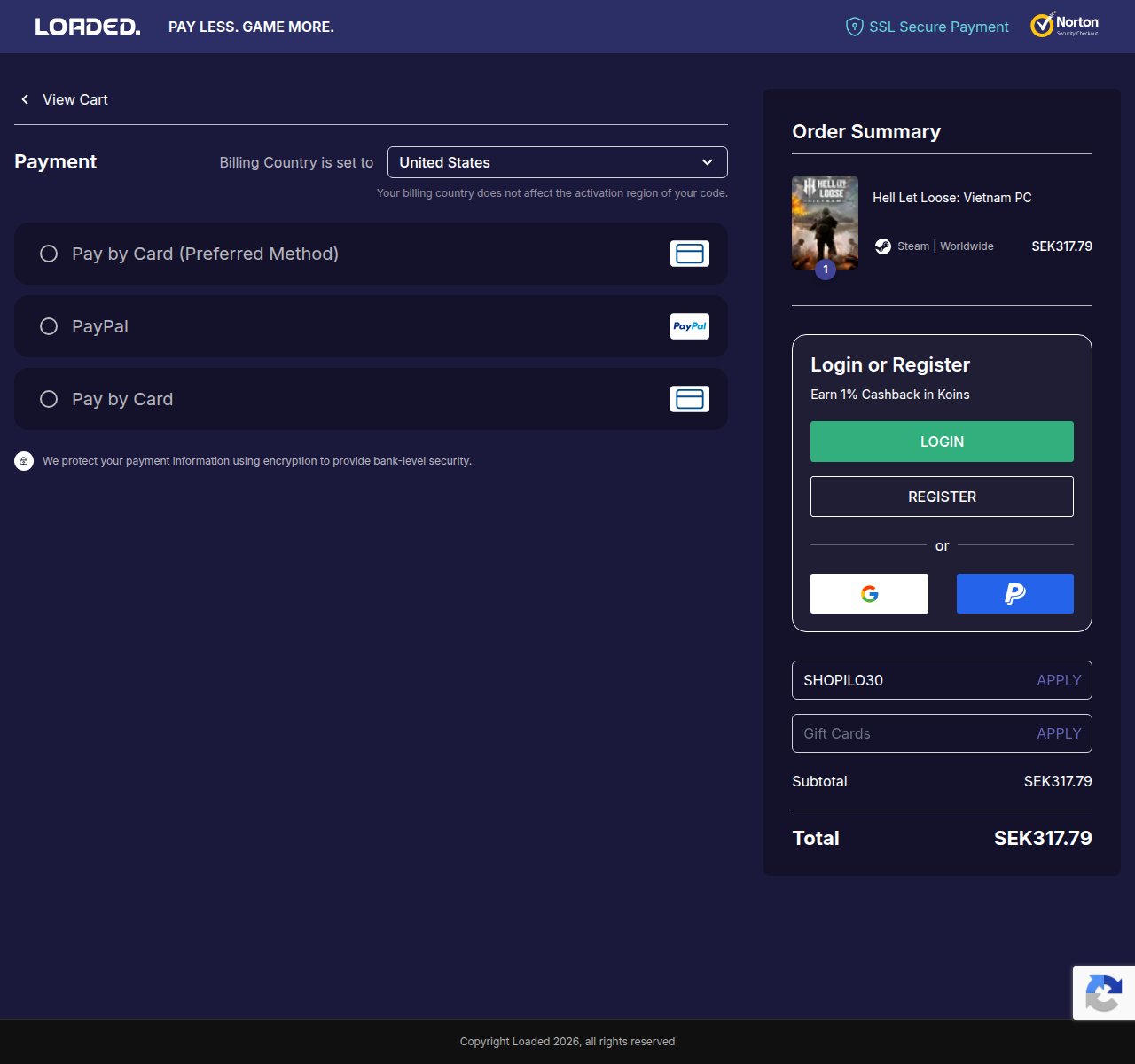Image resolution: width=1135 pixels, height=1064 pixels.
Task: Click the Loaded logo in header
Action: point(88,27)
